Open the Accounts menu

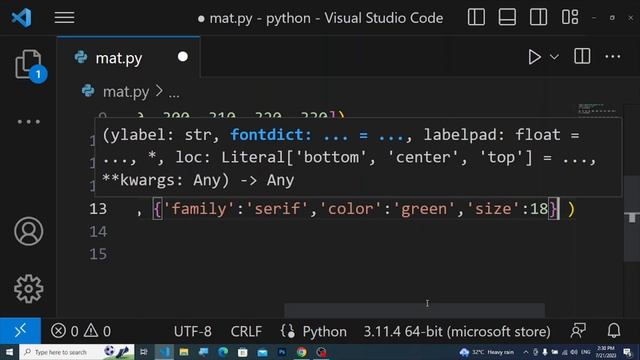pos(29,231)
